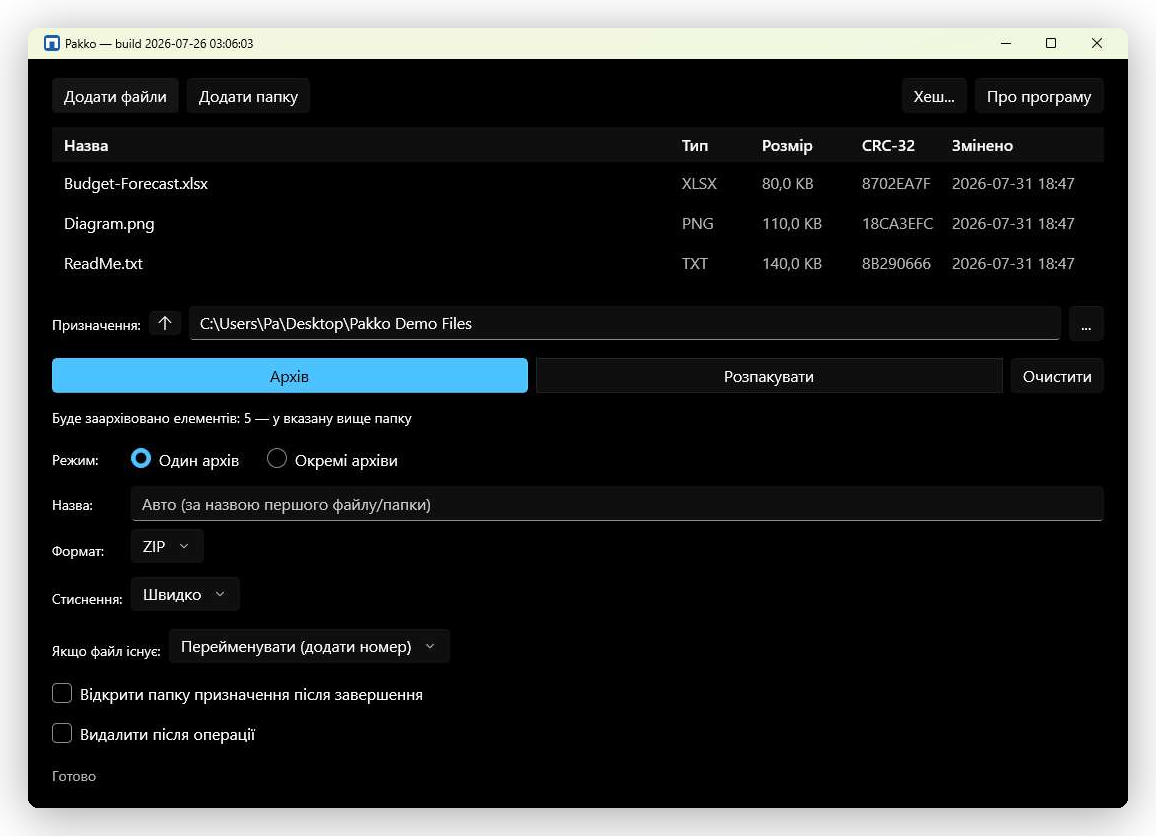This screenshot has width=1156, height=836.
Task: Click CRC value 18CA3EFC
Action: pyautogui.click(x=897, y=223)
